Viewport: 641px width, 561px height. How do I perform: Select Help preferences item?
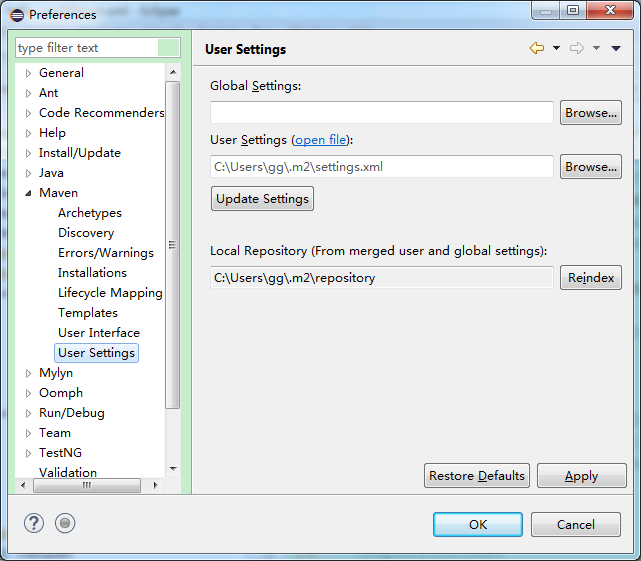[x=52, y=133]
